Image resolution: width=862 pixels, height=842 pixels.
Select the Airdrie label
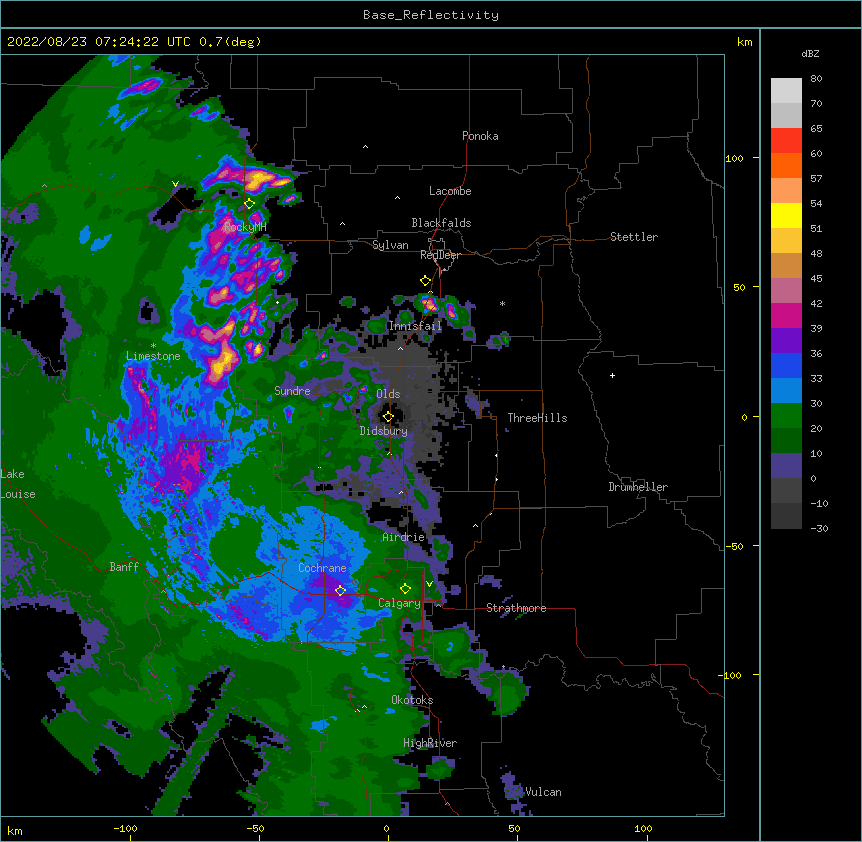point(404,537)
